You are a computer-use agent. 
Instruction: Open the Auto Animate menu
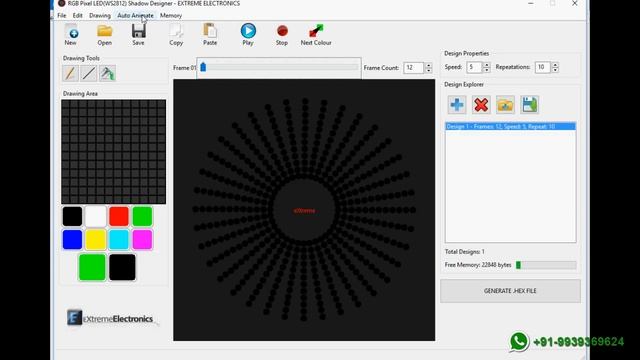136,16
